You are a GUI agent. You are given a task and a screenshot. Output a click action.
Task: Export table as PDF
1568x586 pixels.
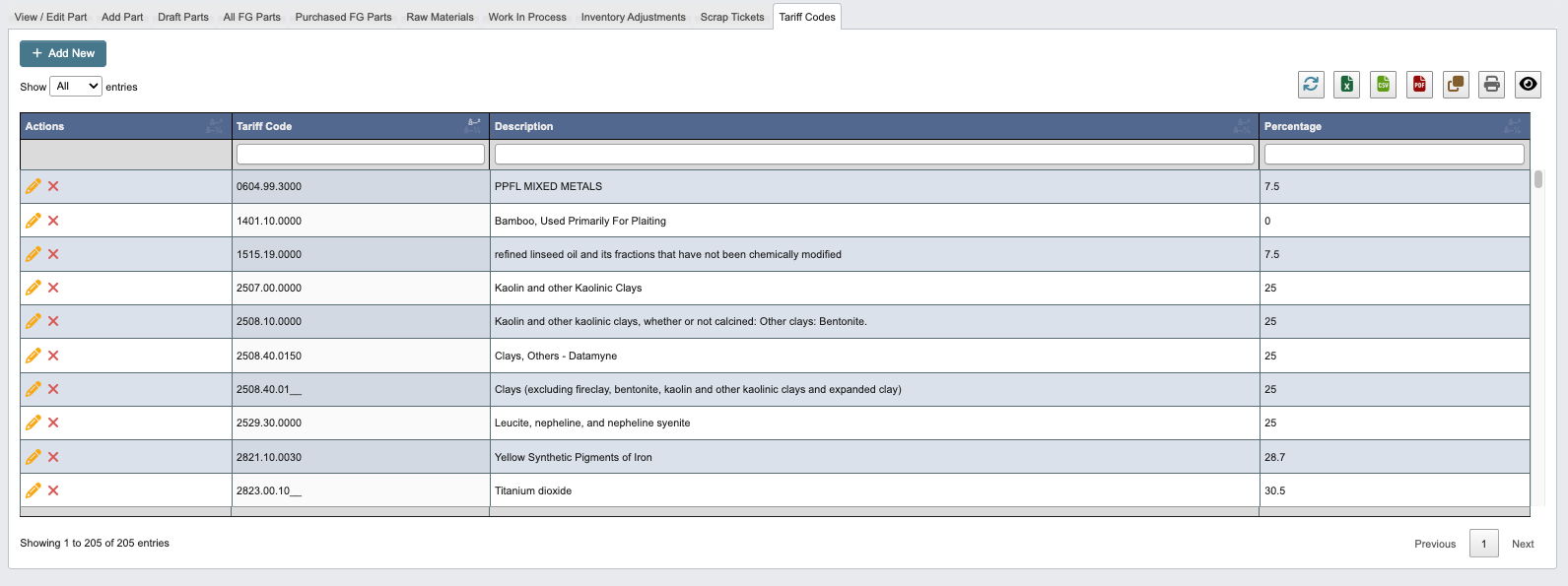pos(1419,85)
